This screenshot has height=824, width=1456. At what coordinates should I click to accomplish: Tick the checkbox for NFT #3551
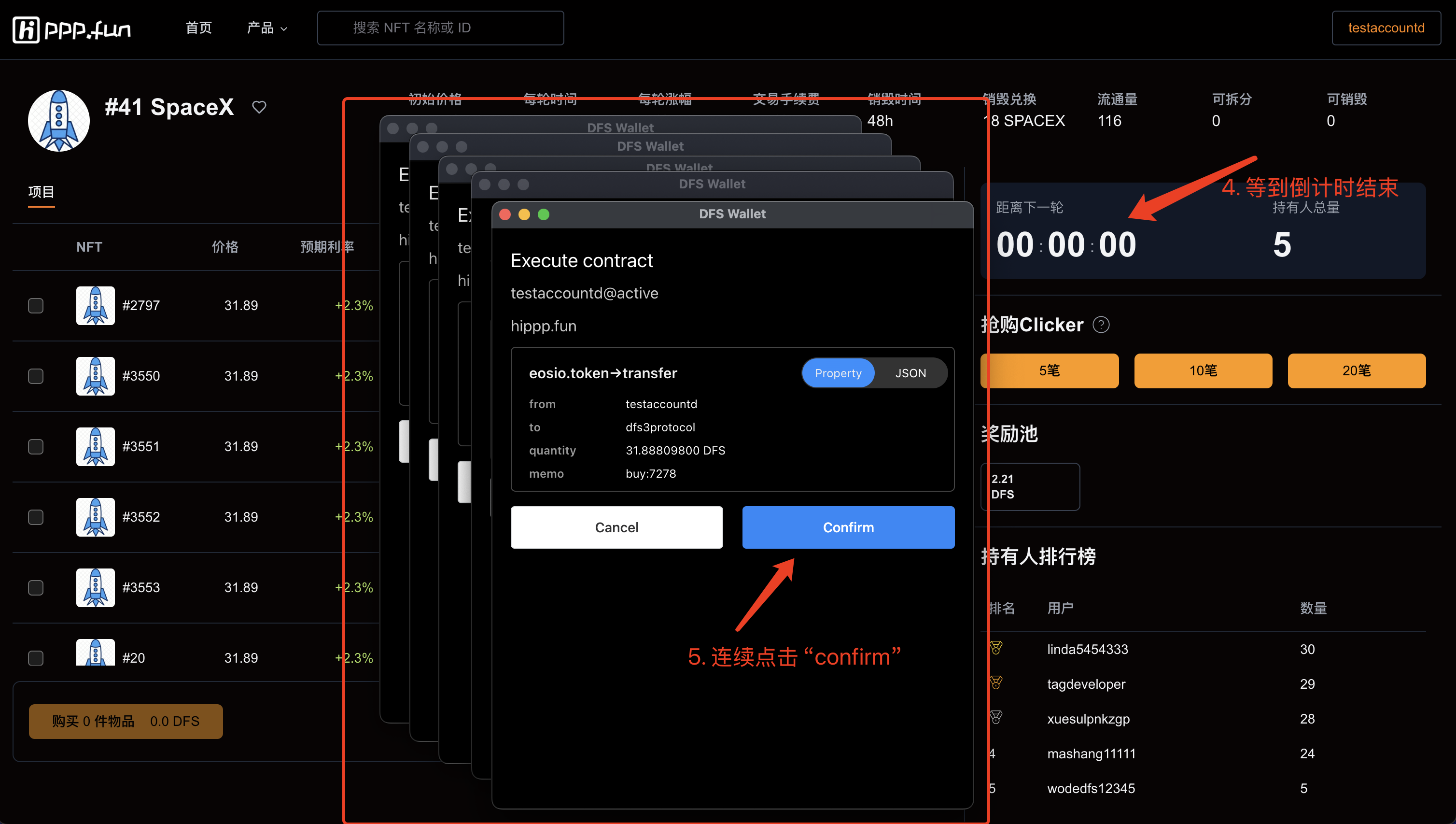click(x=36, y=446)
